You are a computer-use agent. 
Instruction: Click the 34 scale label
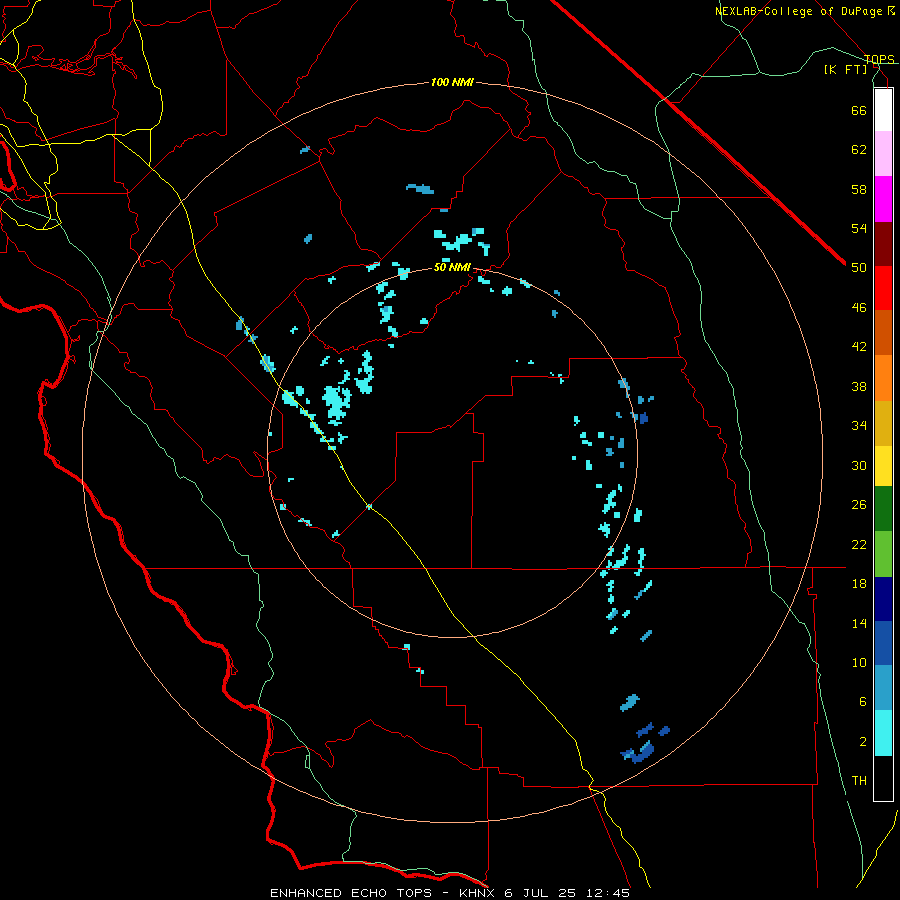coord(859,426)
